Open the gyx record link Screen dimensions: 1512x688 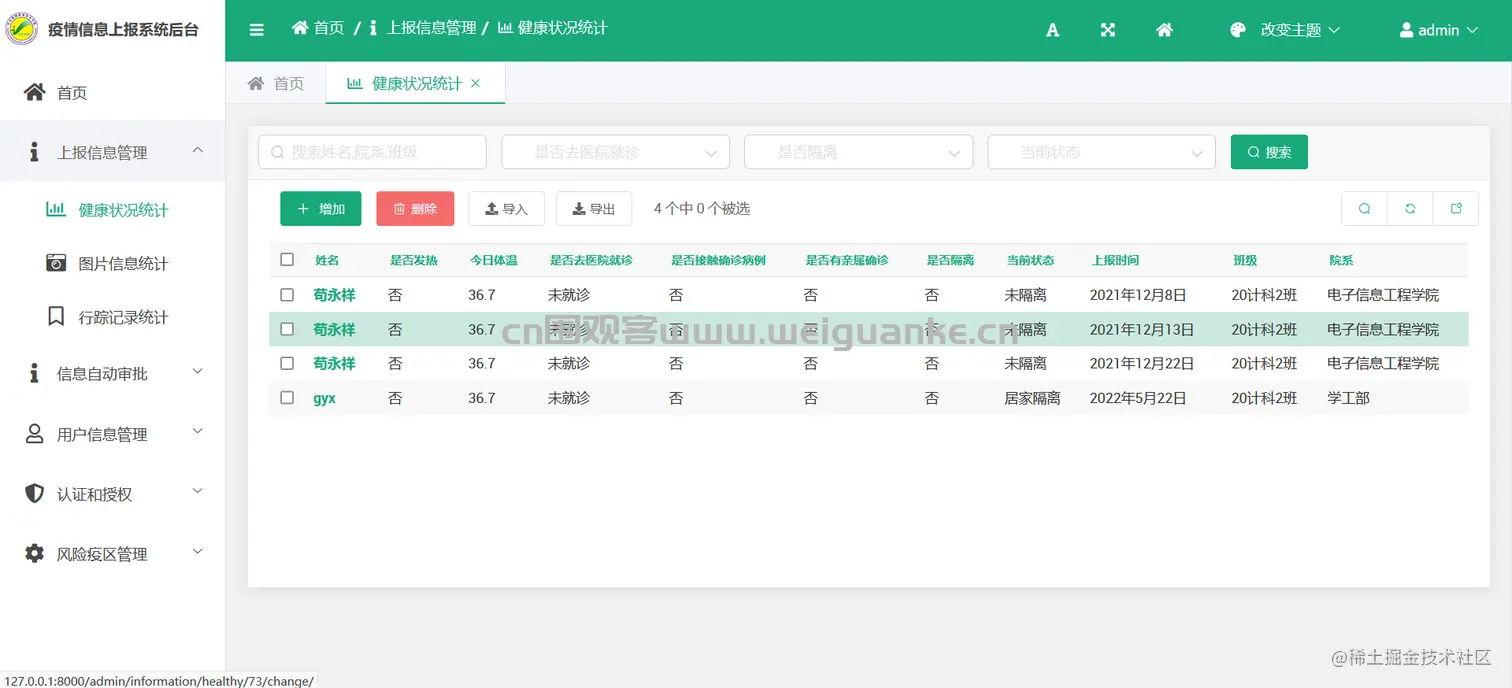point(324,397)
